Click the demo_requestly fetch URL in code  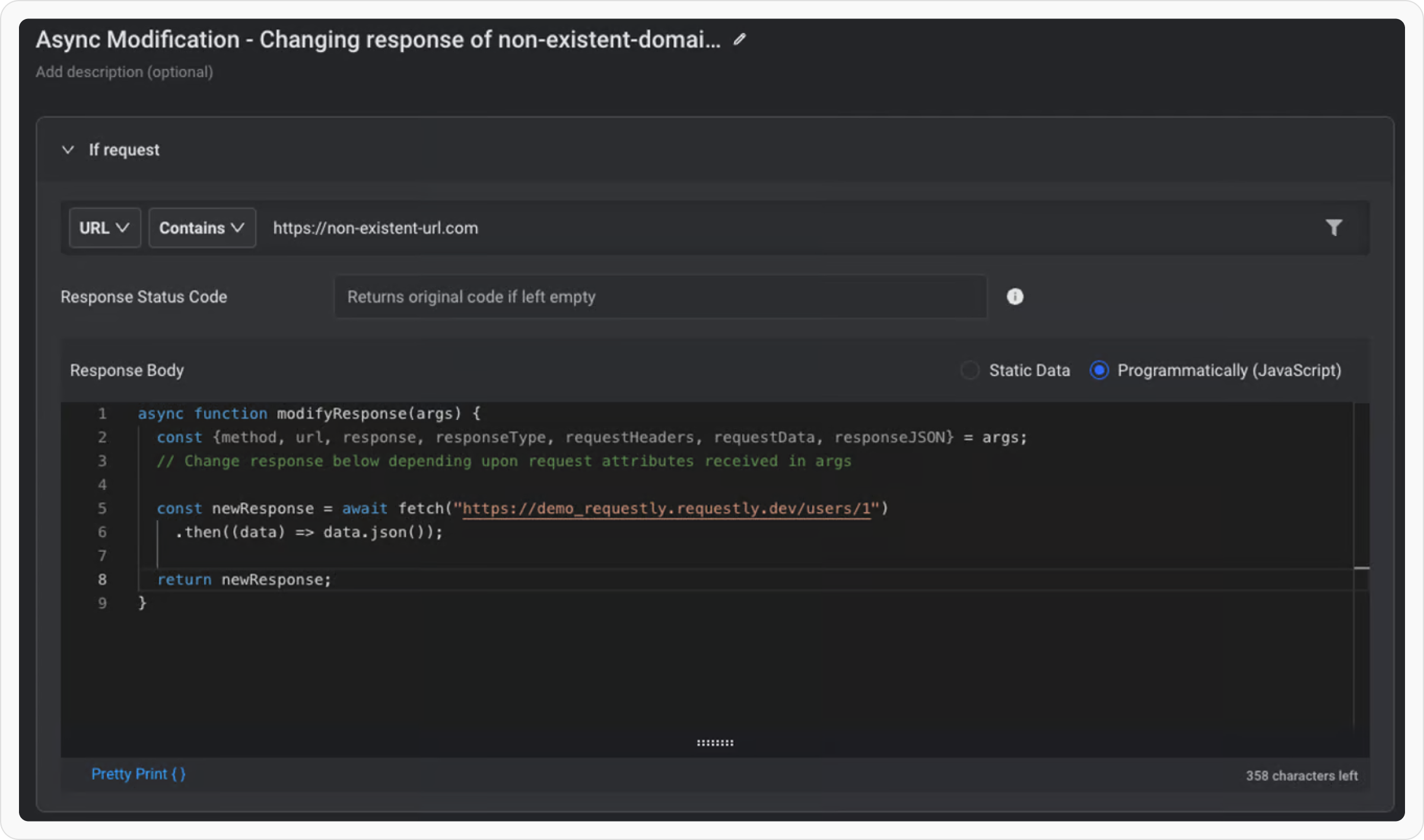click(x=666, y=508)
